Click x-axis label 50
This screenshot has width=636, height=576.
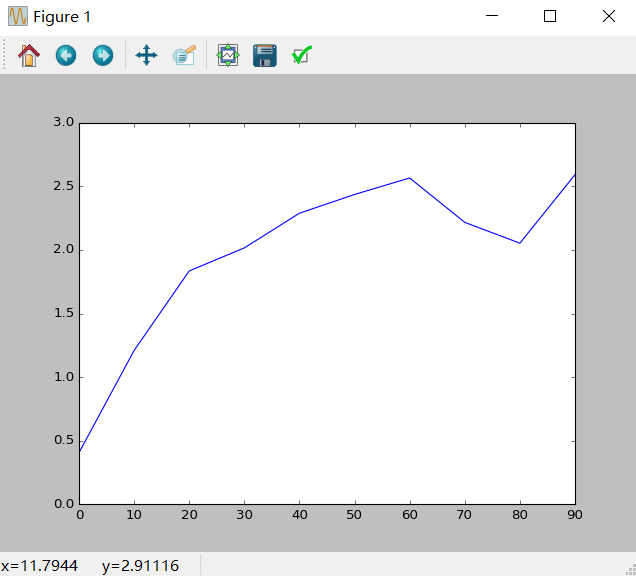[354, 515]
